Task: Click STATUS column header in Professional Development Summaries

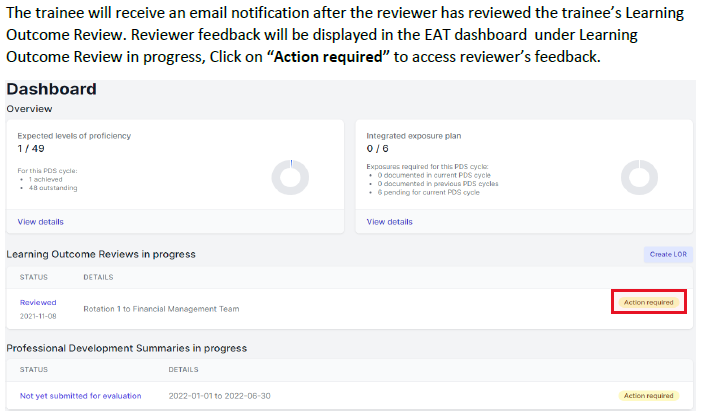Action: tap(34, 369)
